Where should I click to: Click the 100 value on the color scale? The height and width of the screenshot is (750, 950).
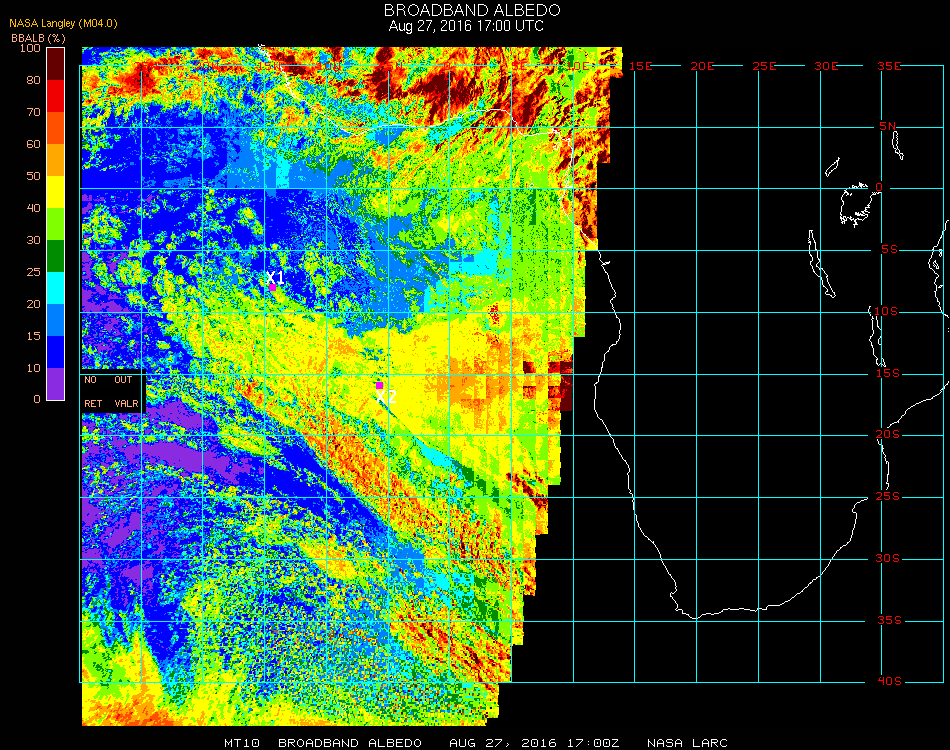click(30, 48)
